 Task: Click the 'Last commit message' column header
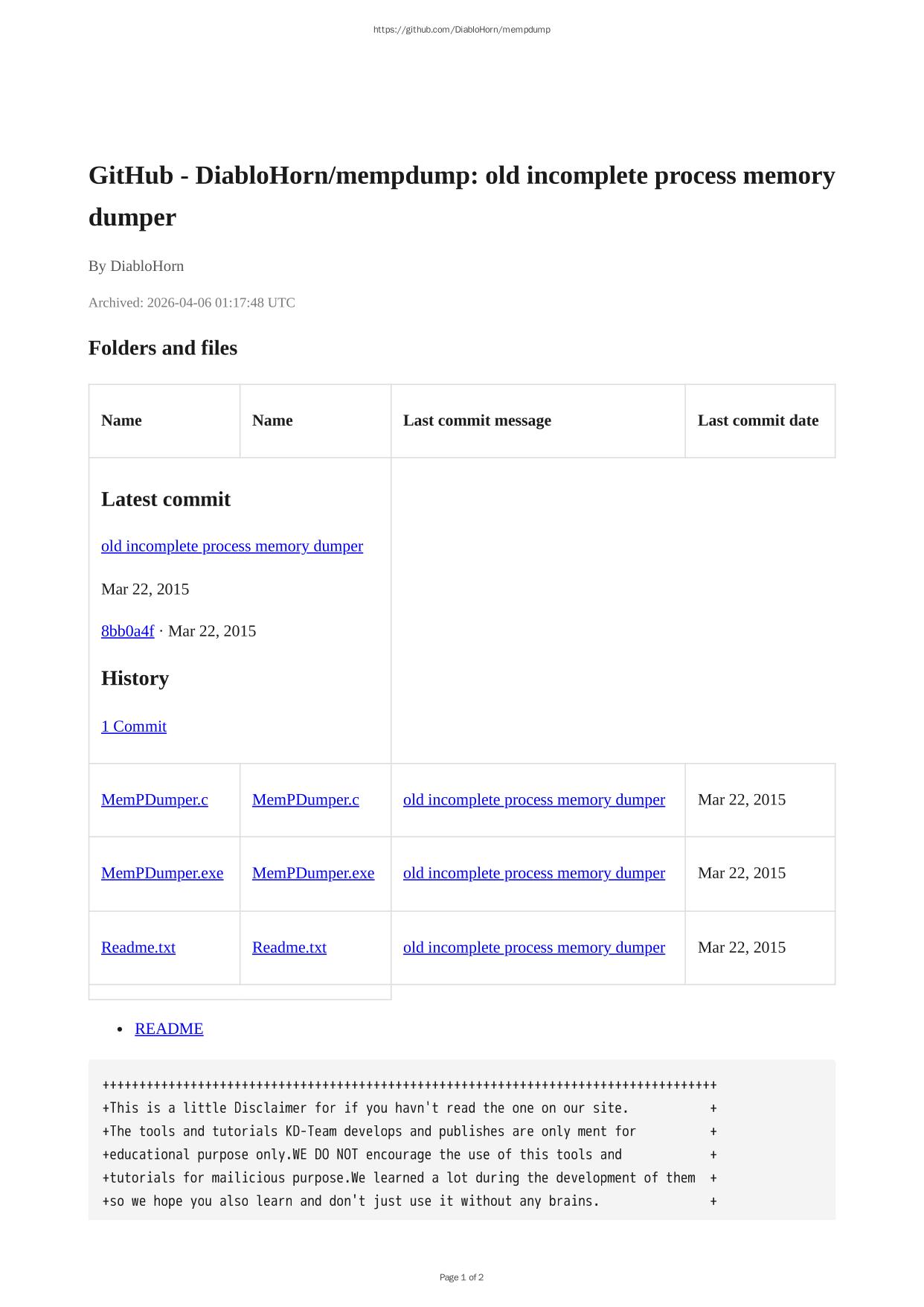click(x=477, y=421)
